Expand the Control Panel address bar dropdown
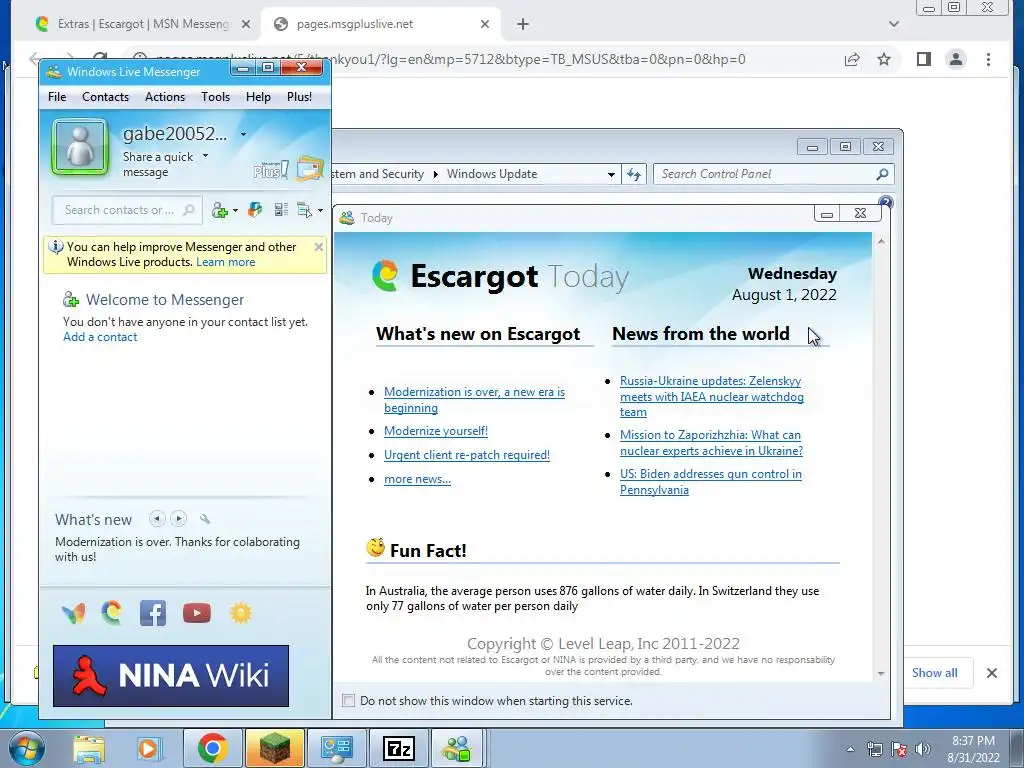This screenshot has width=1024, height=768. (x=611, y=174)
